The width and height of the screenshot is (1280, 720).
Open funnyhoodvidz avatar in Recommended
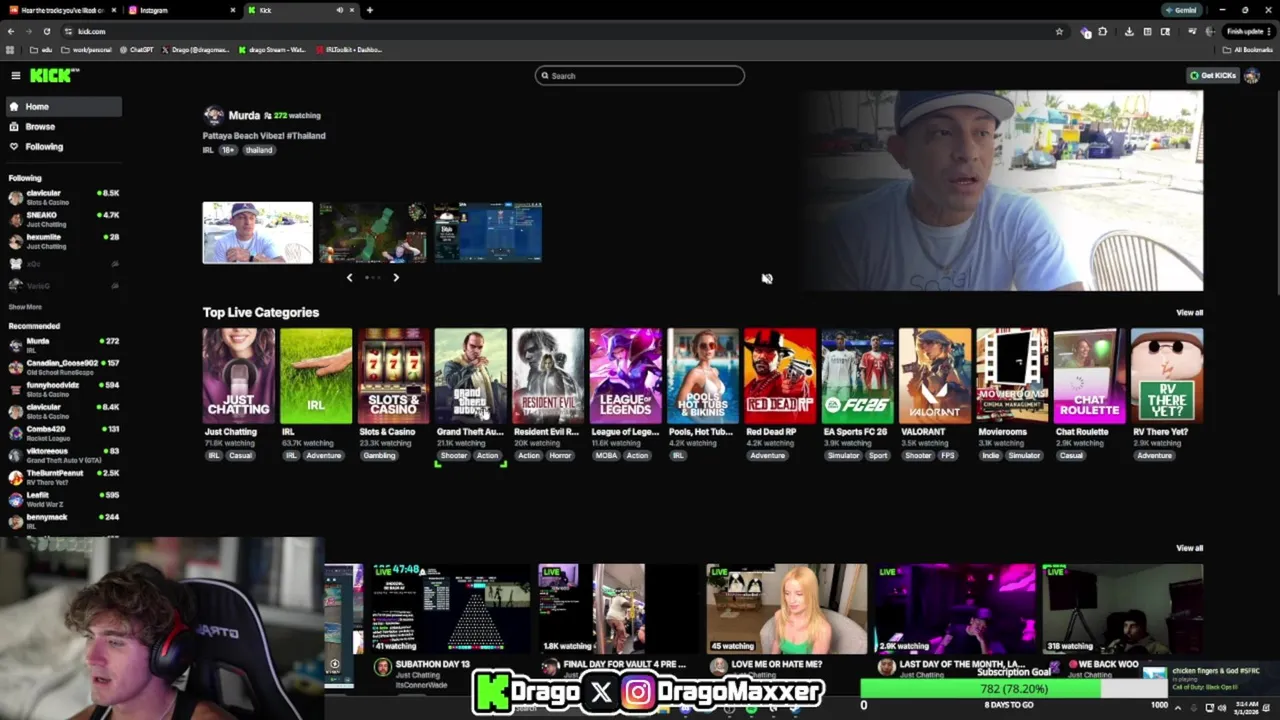pos(15,389)
